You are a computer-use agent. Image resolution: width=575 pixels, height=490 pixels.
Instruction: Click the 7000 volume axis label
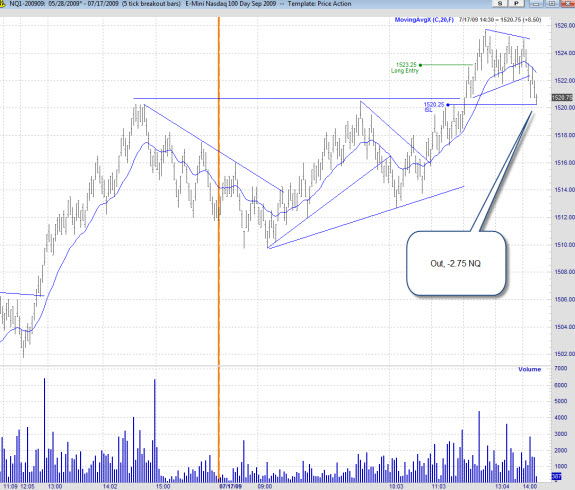[561, 369]
